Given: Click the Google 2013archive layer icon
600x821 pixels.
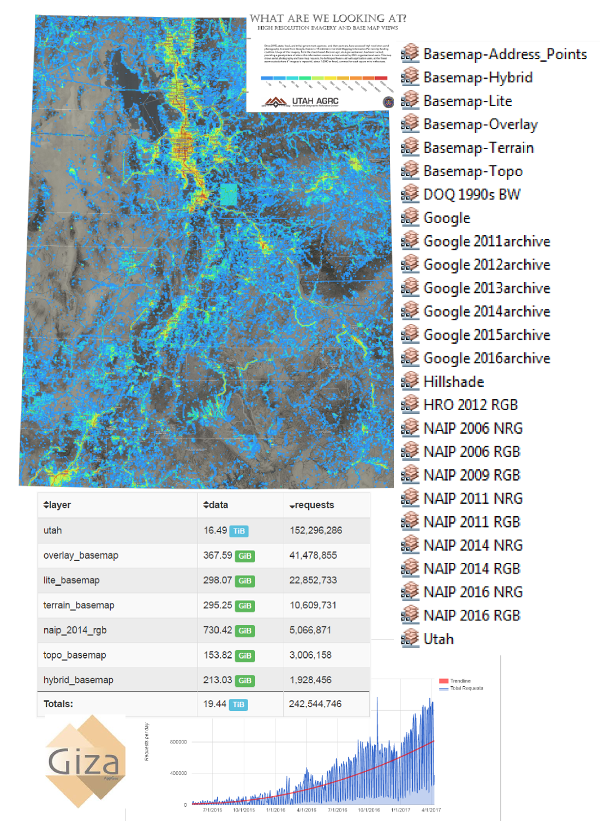Looking at the screenshot, I should [x=410, y=287].
